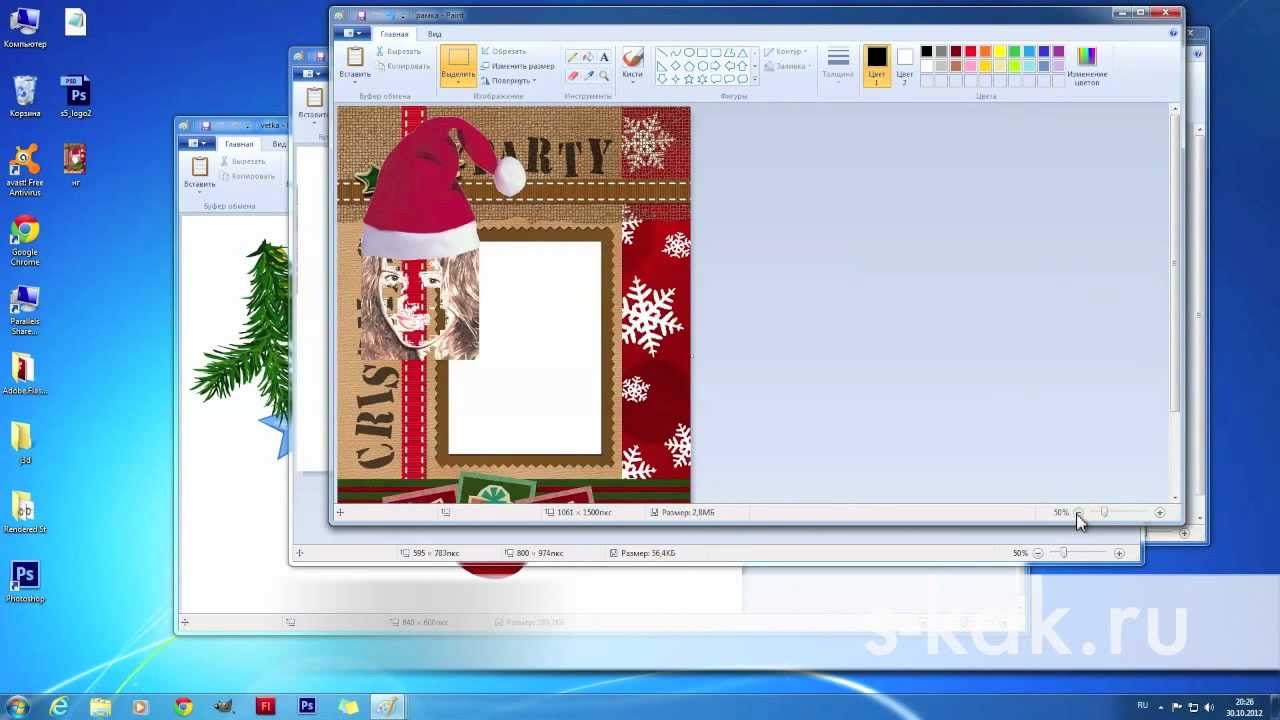Screen dimensions: 1280x720
Task: Expand the shapes gallery more arrow
Action: pyautogui.click(x=755, y=79)
